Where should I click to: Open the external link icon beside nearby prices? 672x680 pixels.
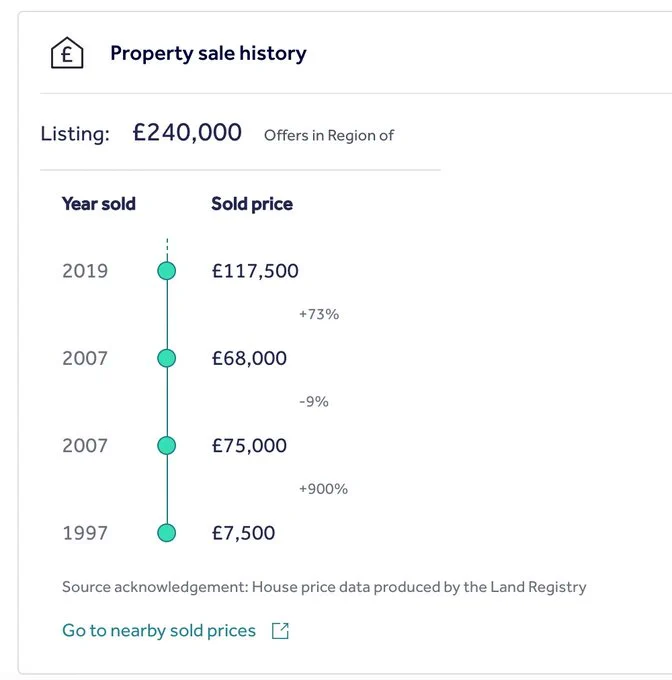pyautogui.click(x=280, y=631)
